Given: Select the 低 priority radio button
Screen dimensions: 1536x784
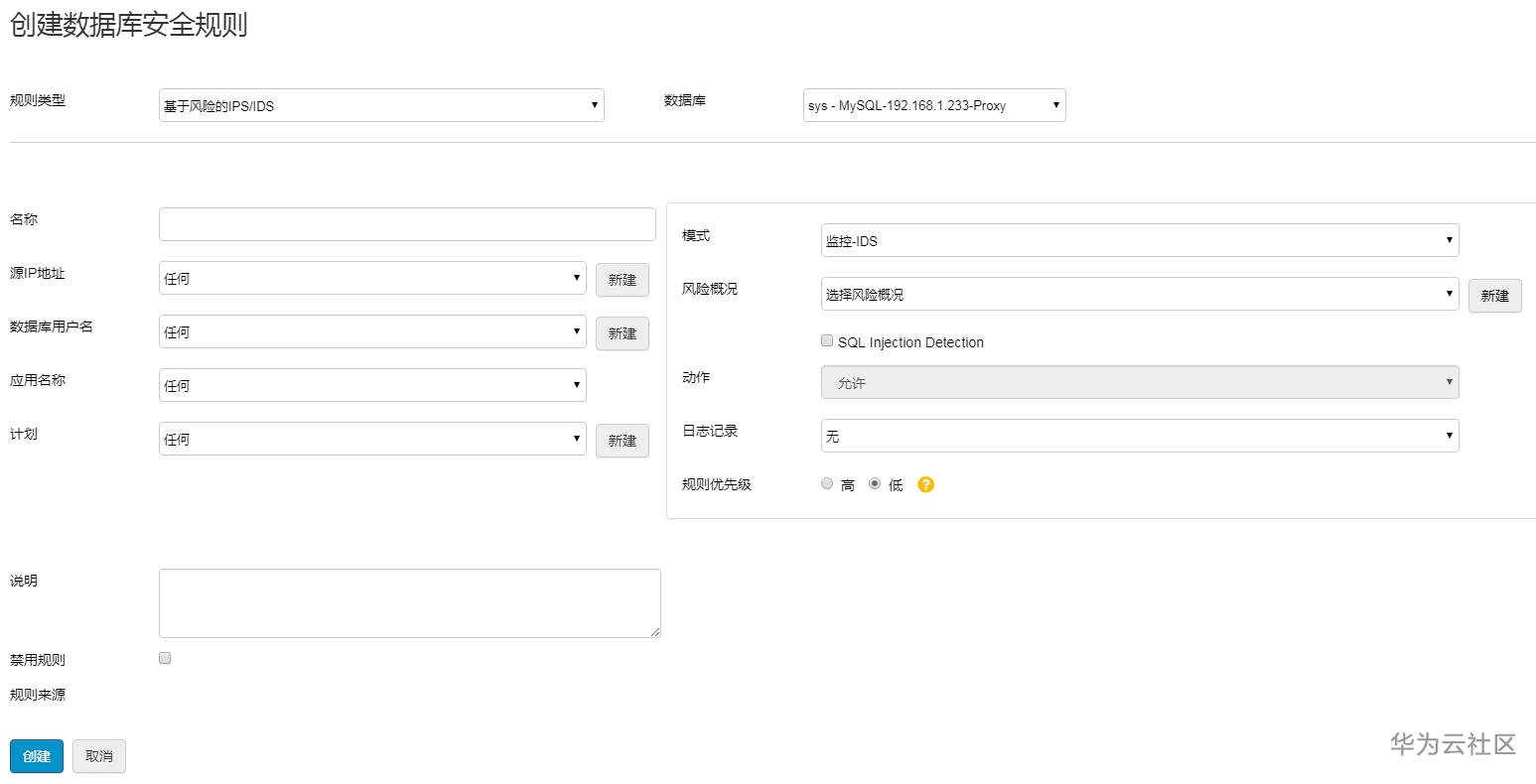Looking at the screenshot, I should [x=875, y=483].
